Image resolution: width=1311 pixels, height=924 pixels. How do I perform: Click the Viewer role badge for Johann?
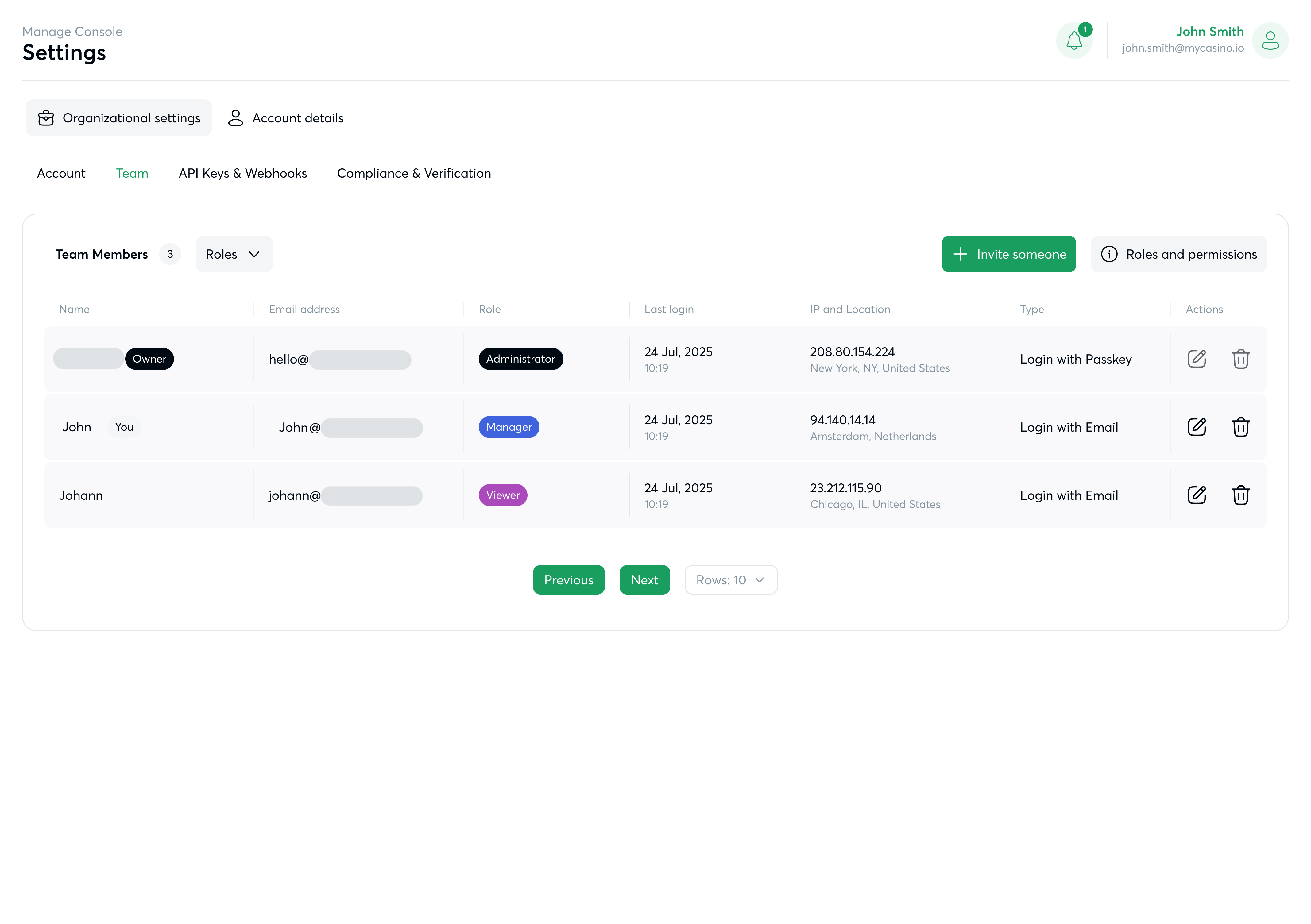point(502,495)
